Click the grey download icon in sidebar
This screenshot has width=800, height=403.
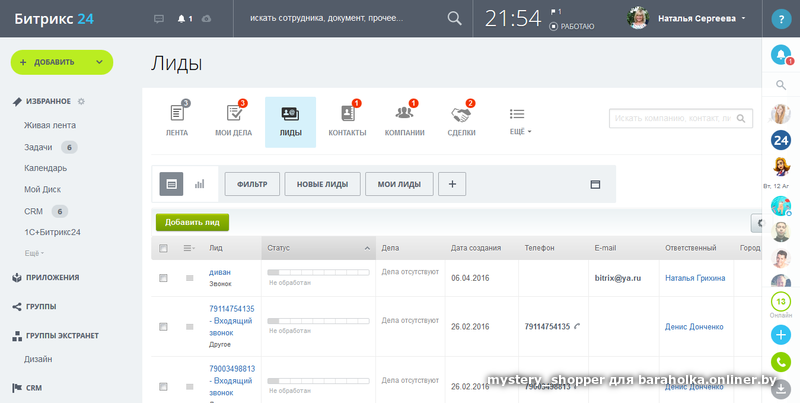coord(781,389)
